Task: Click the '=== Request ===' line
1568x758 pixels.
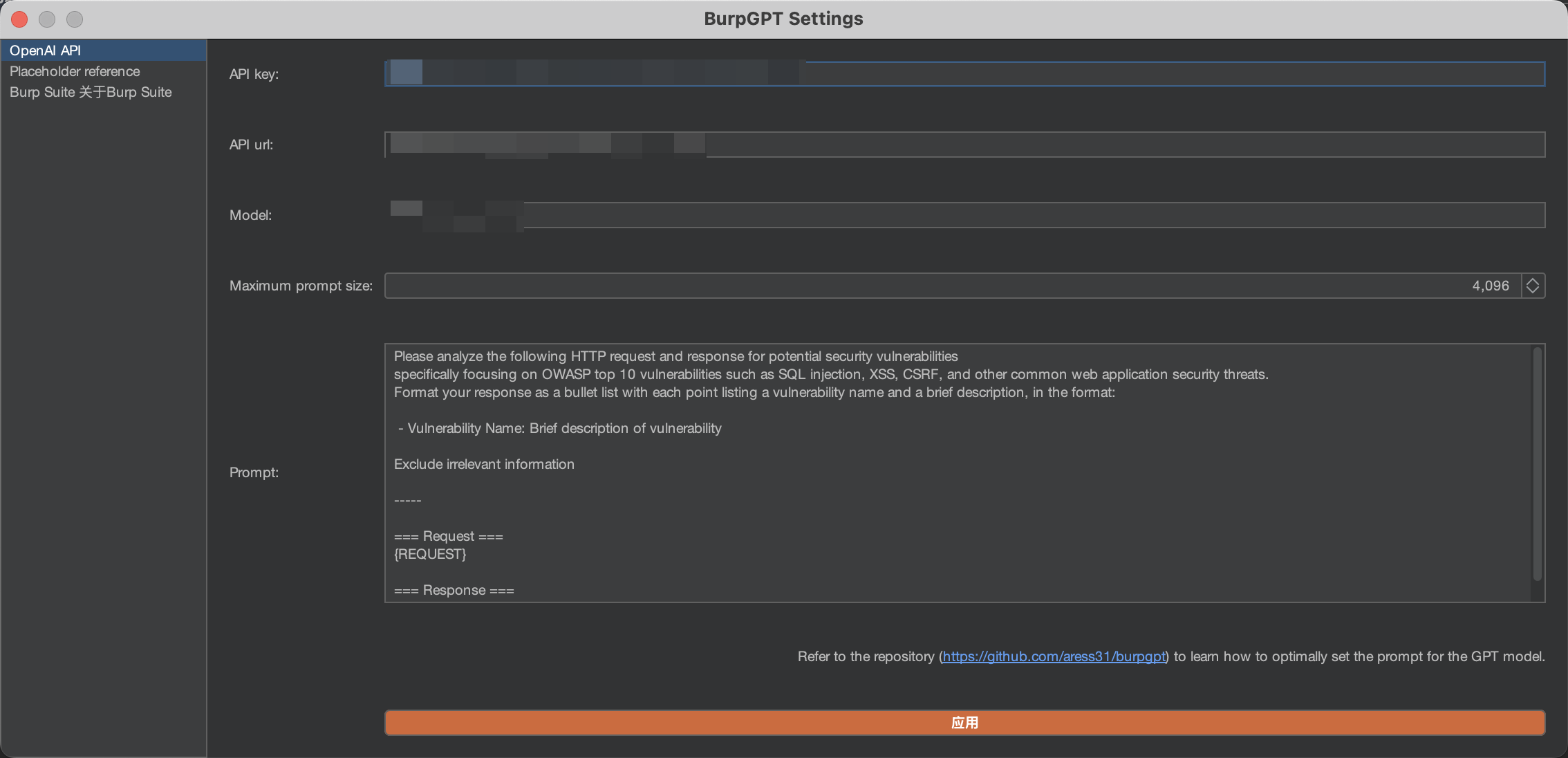Action: (449, 536)
